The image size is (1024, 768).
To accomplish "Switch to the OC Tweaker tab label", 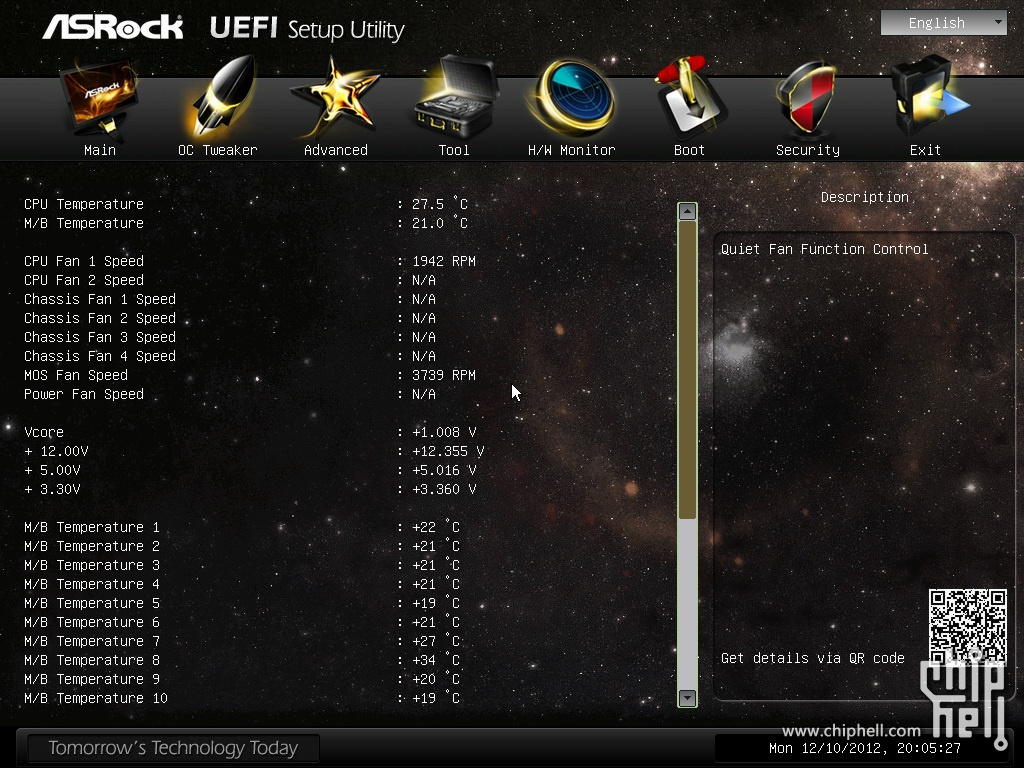I will click(217, 150).
